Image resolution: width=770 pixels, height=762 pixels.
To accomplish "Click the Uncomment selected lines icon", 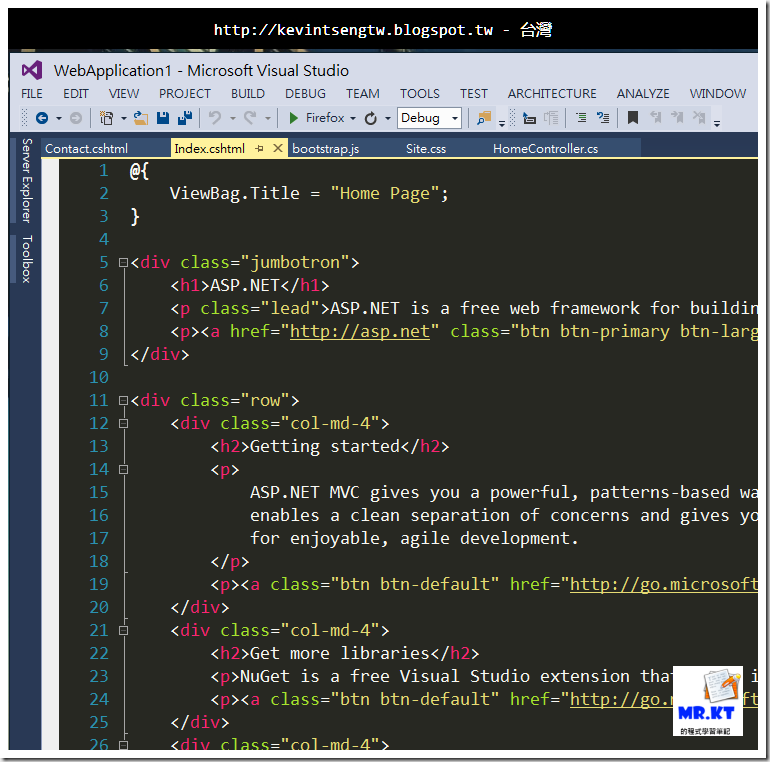I will [x=603, y=118].
